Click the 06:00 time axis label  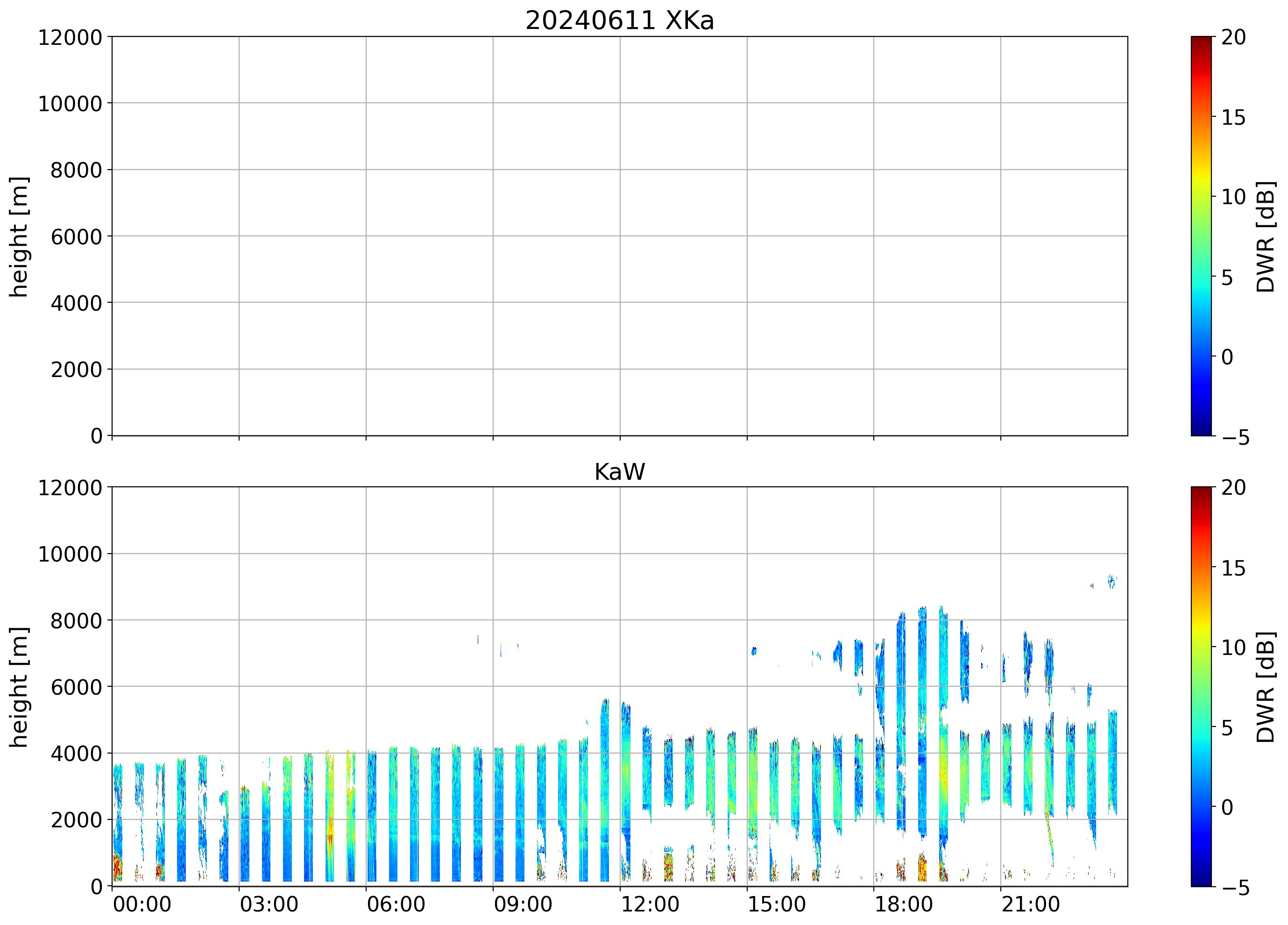point(396,904)
